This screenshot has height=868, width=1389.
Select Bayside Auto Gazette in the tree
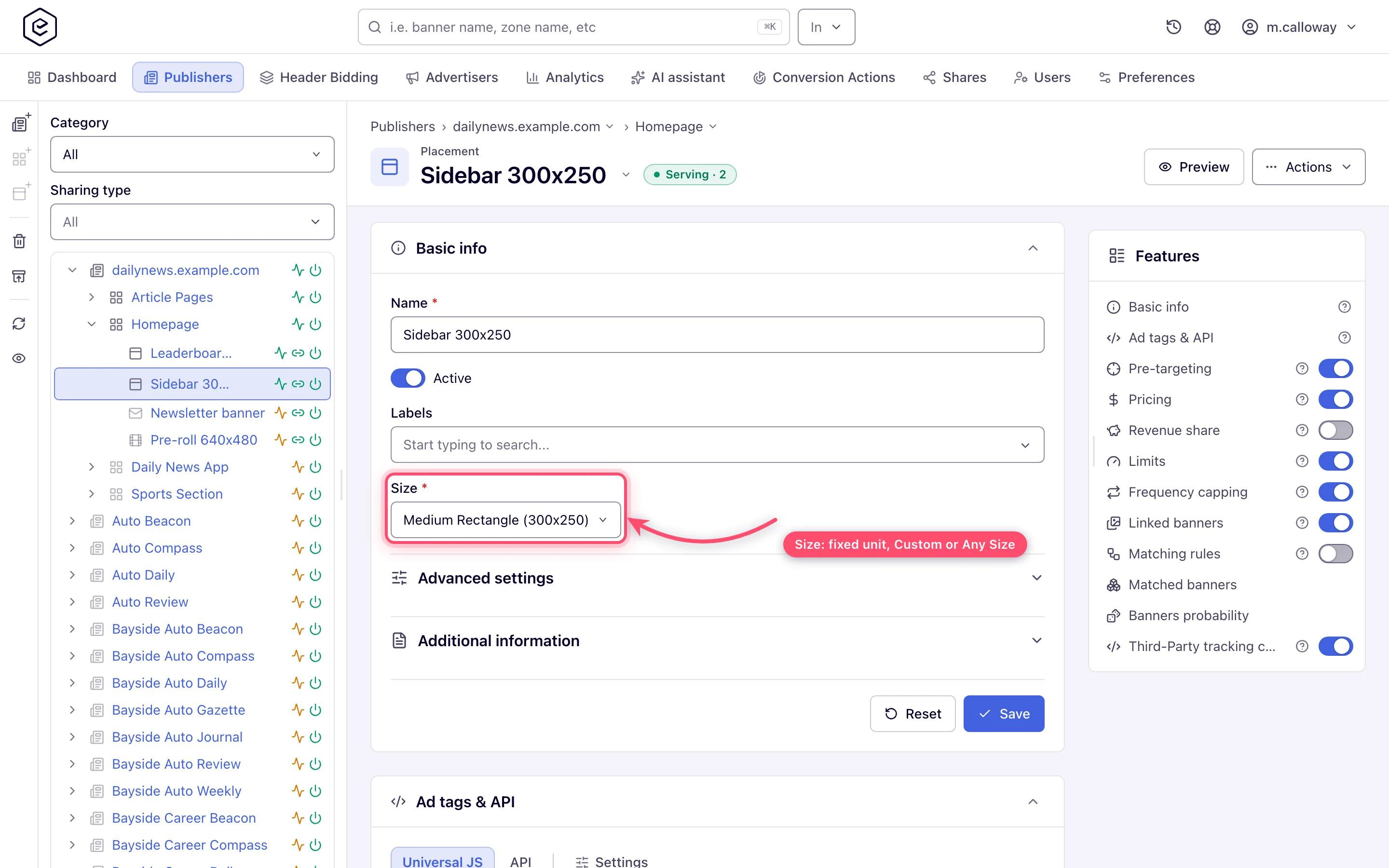click(x=178, y=709)
